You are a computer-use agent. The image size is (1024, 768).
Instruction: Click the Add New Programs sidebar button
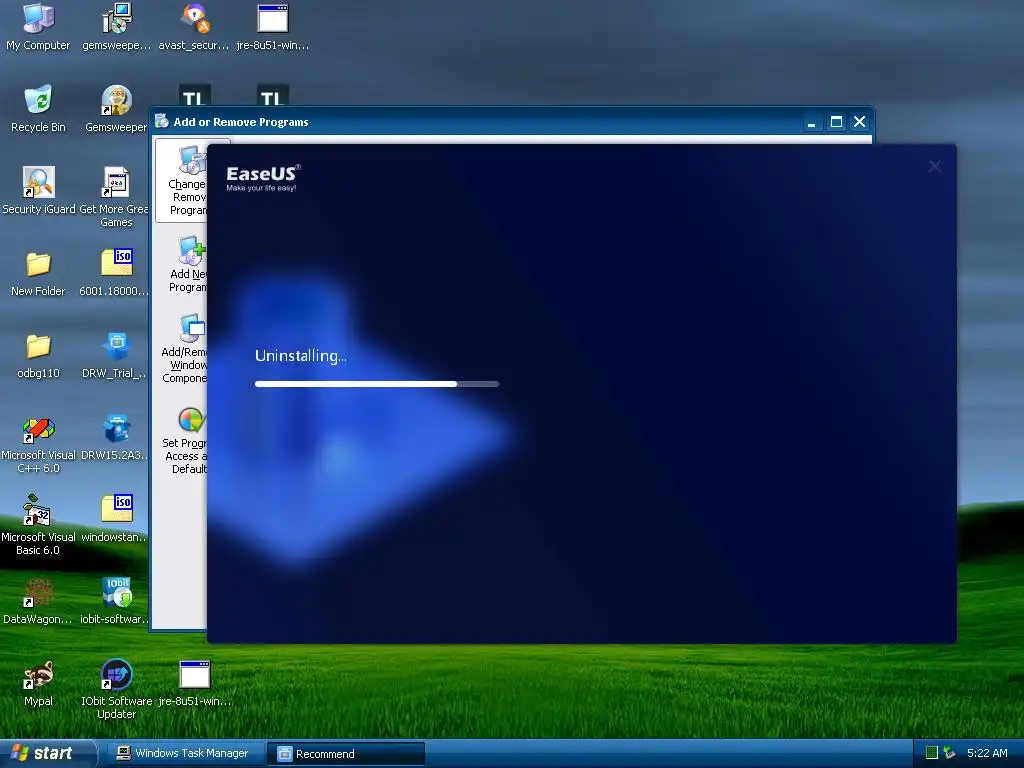coord(184,264)
